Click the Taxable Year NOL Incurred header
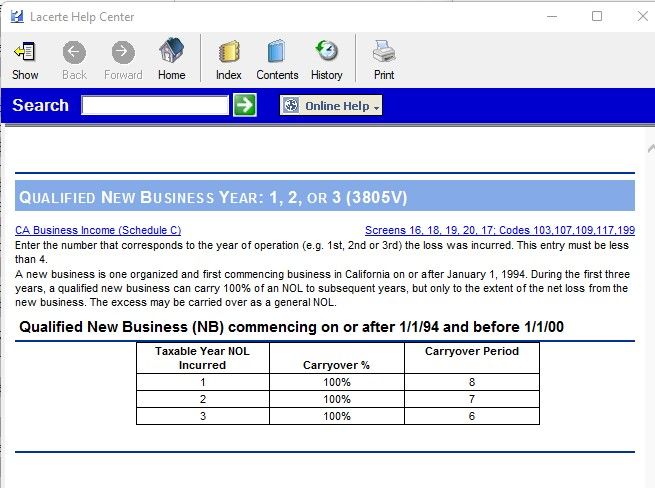The height and width of the screenshot is (488, 655). click(x=203, y=358)
